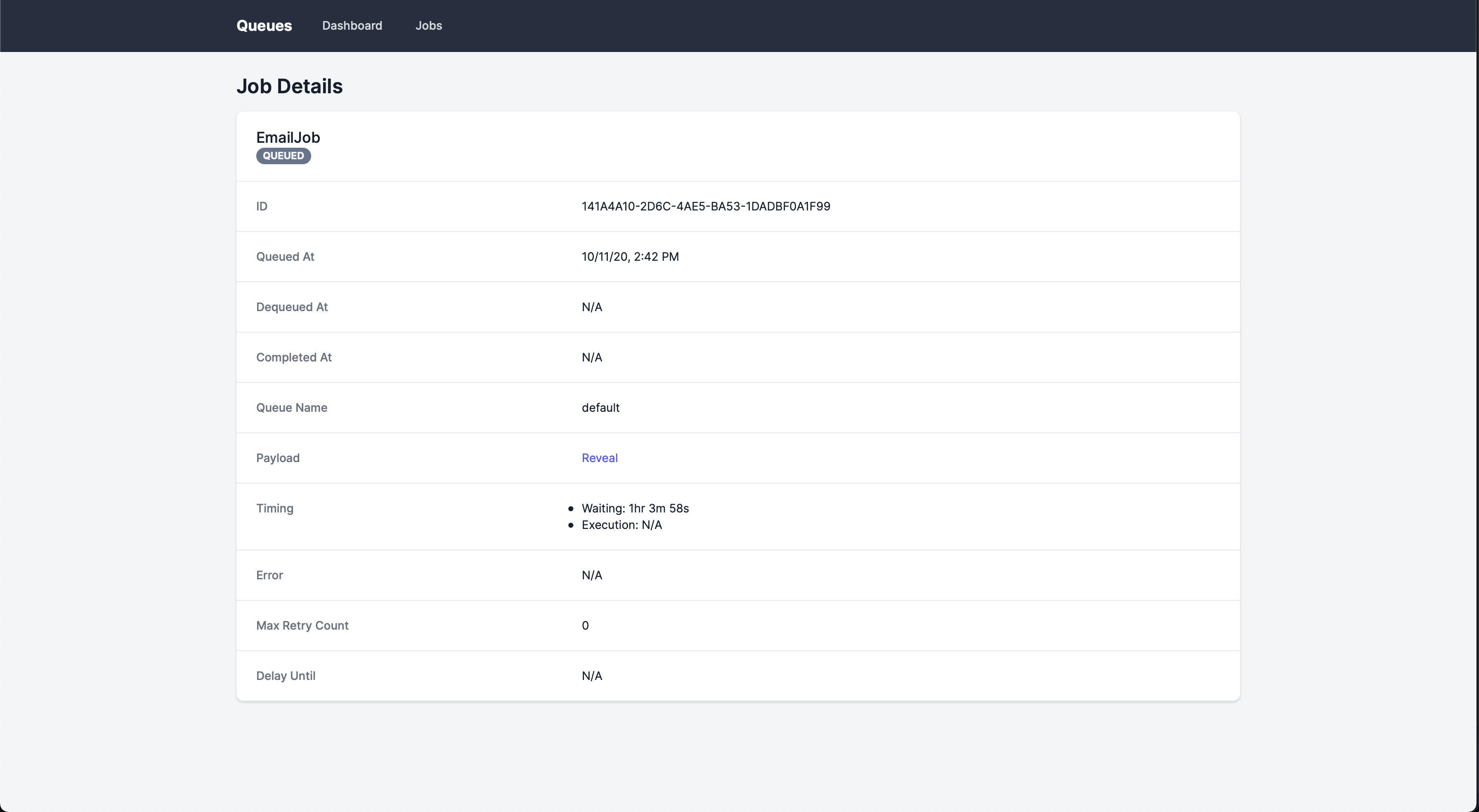This screenshot has height=812, width=1479.
Task: Click the Timing field label
Action: pos(274,508)
